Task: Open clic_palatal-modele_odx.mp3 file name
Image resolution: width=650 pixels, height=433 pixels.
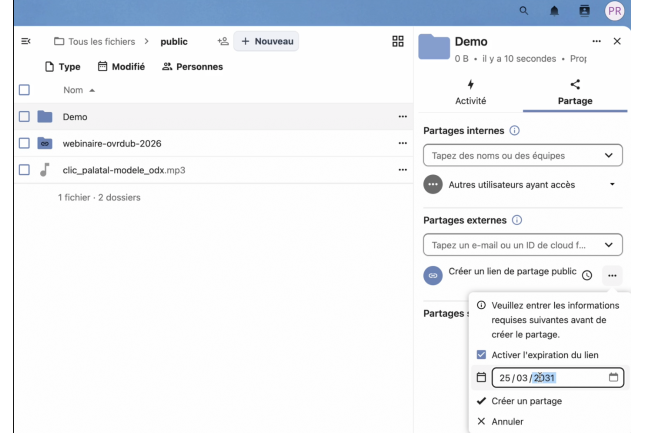Action: [124, 170]
